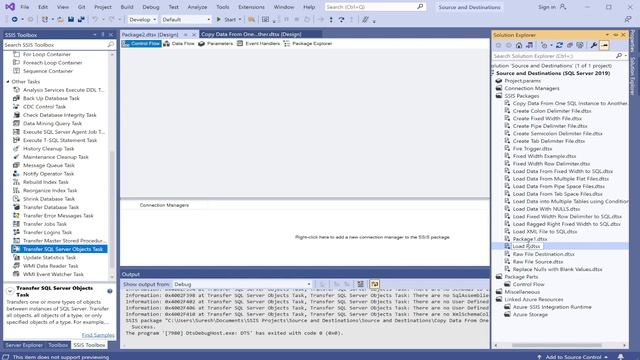Select Fire Trigger.dtsx in Solution Explorer
Image resolution: width=640 pixels, height=360 pixels.
click(x=532, y=149)
